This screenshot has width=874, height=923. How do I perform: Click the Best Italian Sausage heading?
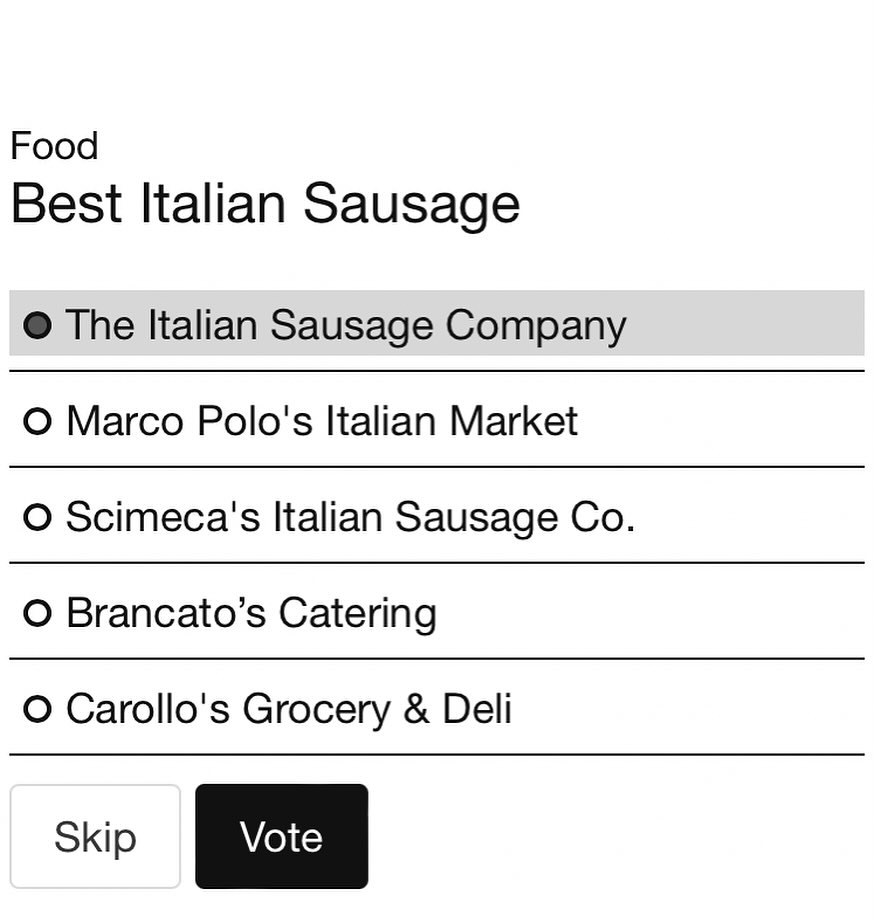265,204
